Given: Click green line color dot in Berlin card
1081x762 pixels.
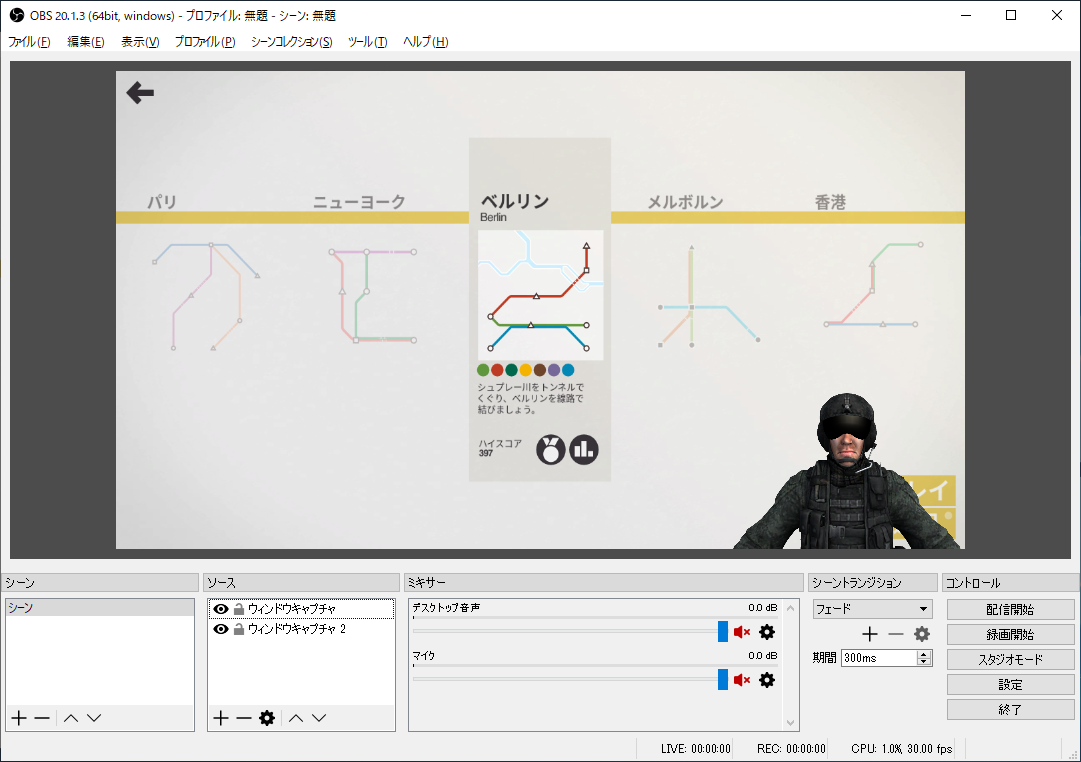Looking at the screenshot, I should tap(483, 370).
